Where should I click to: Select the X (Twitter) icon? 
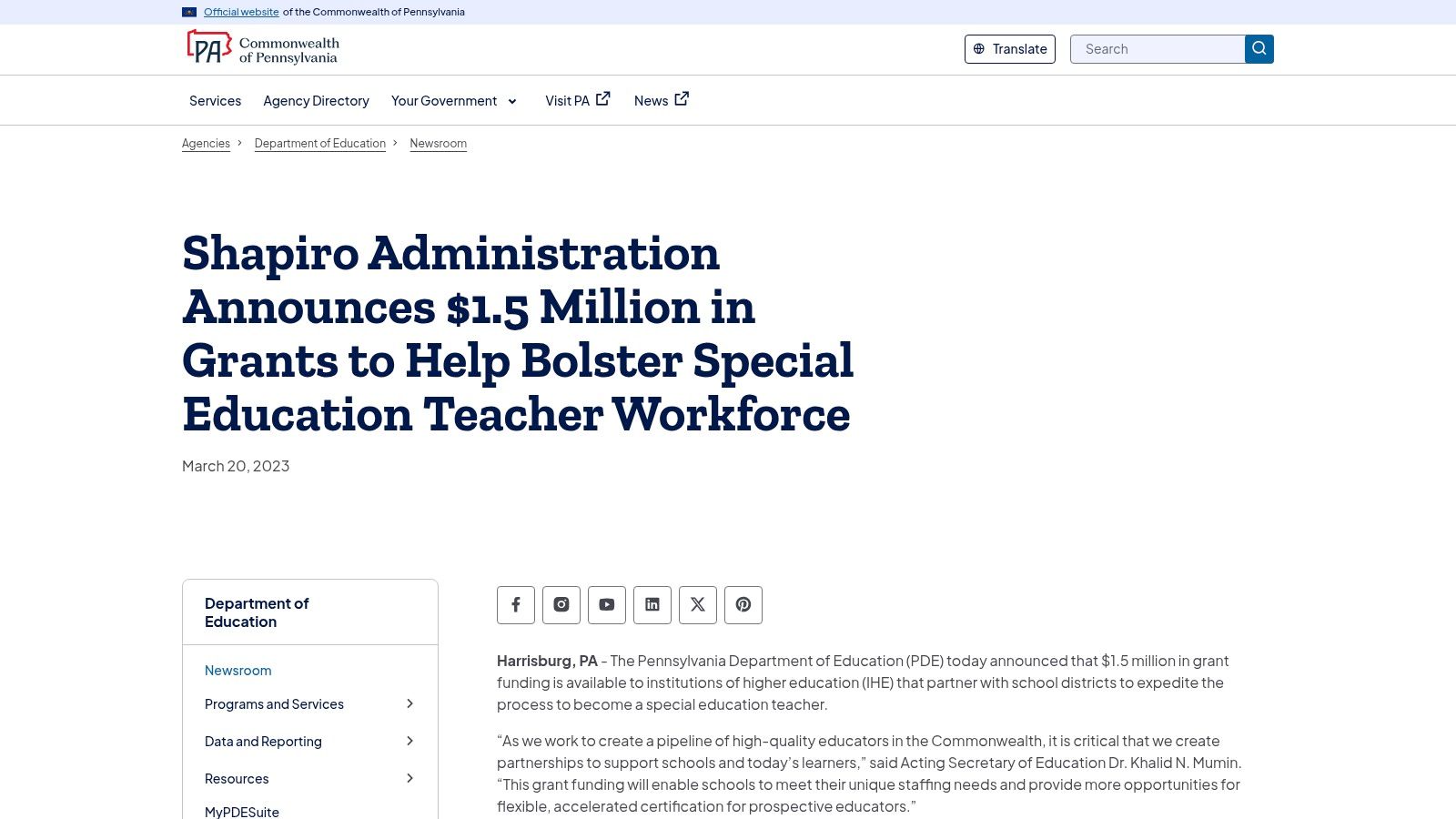click(x=698, y=604)
